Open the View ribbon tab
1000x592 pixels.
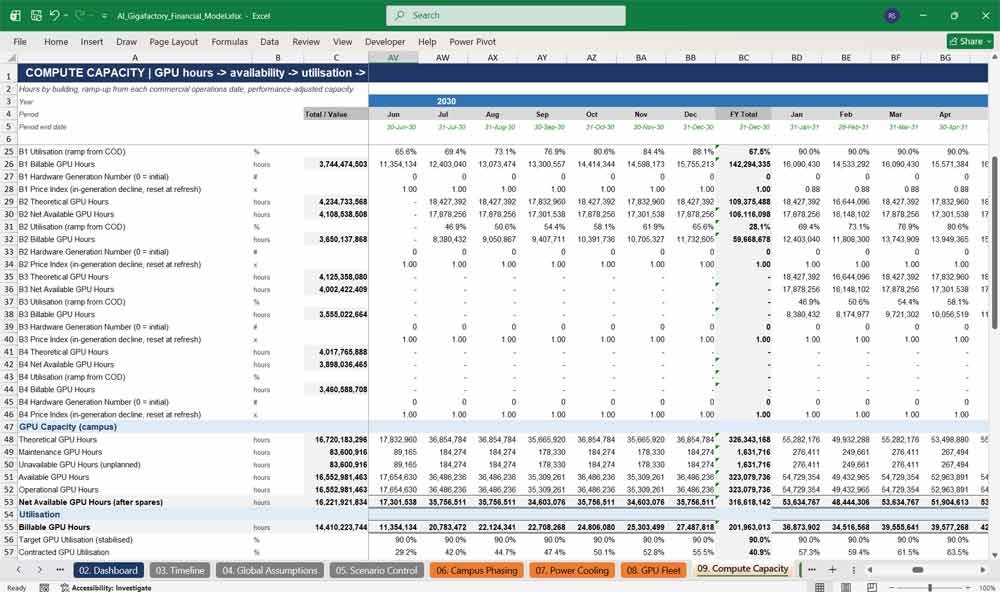tap(342, 41)
